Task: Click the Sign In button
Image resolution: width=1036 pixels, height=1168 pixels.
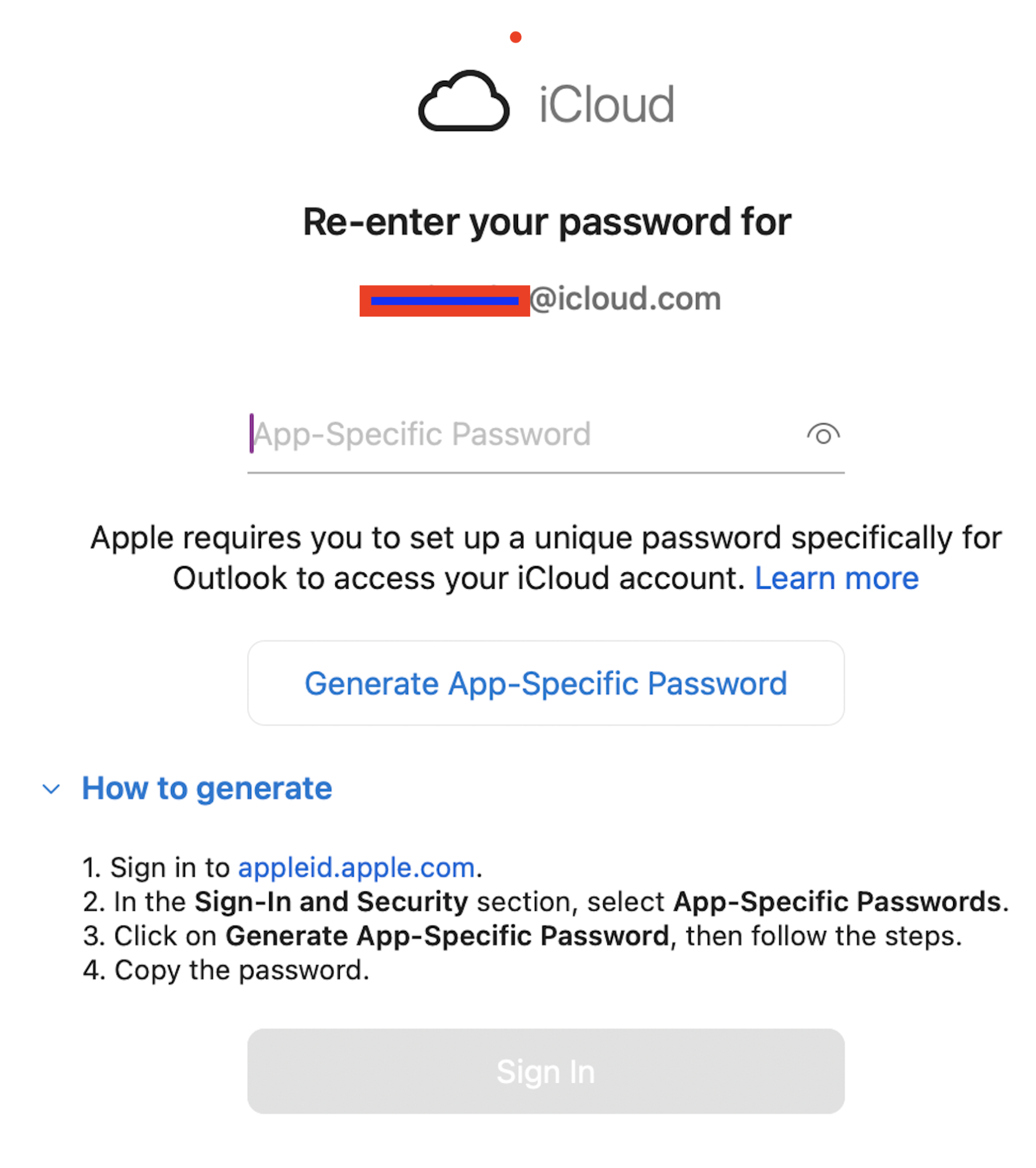Action: tap(545, 1071)
